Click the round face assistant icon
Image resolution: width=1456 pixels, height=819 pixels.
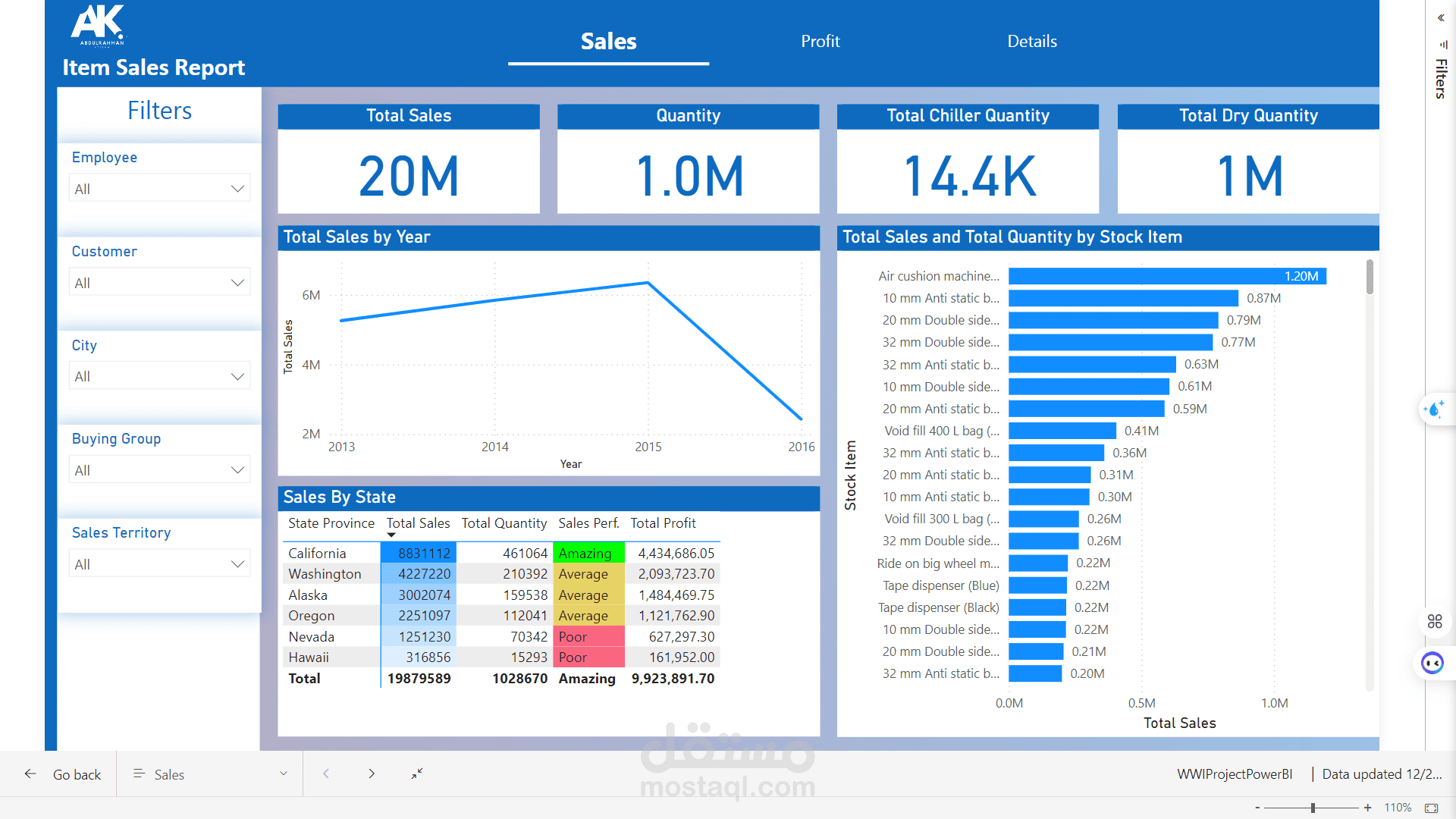(1432, 664)
